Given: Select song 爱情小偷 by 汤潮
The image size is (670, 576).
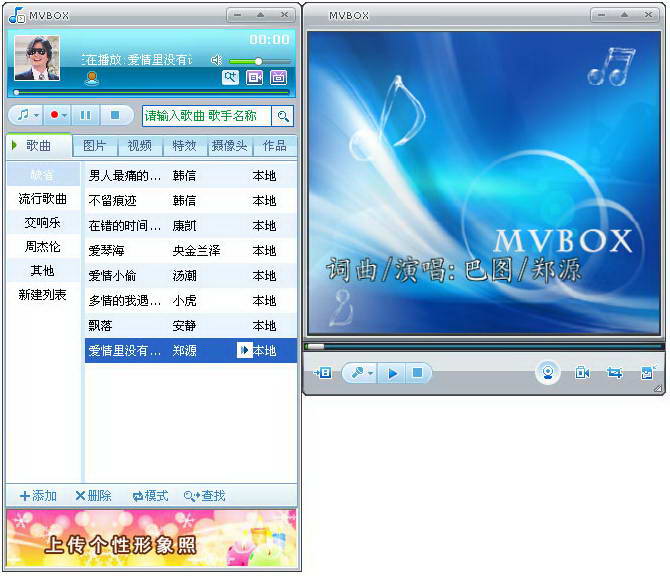Looking at the screenshot, I should [191, 276].
